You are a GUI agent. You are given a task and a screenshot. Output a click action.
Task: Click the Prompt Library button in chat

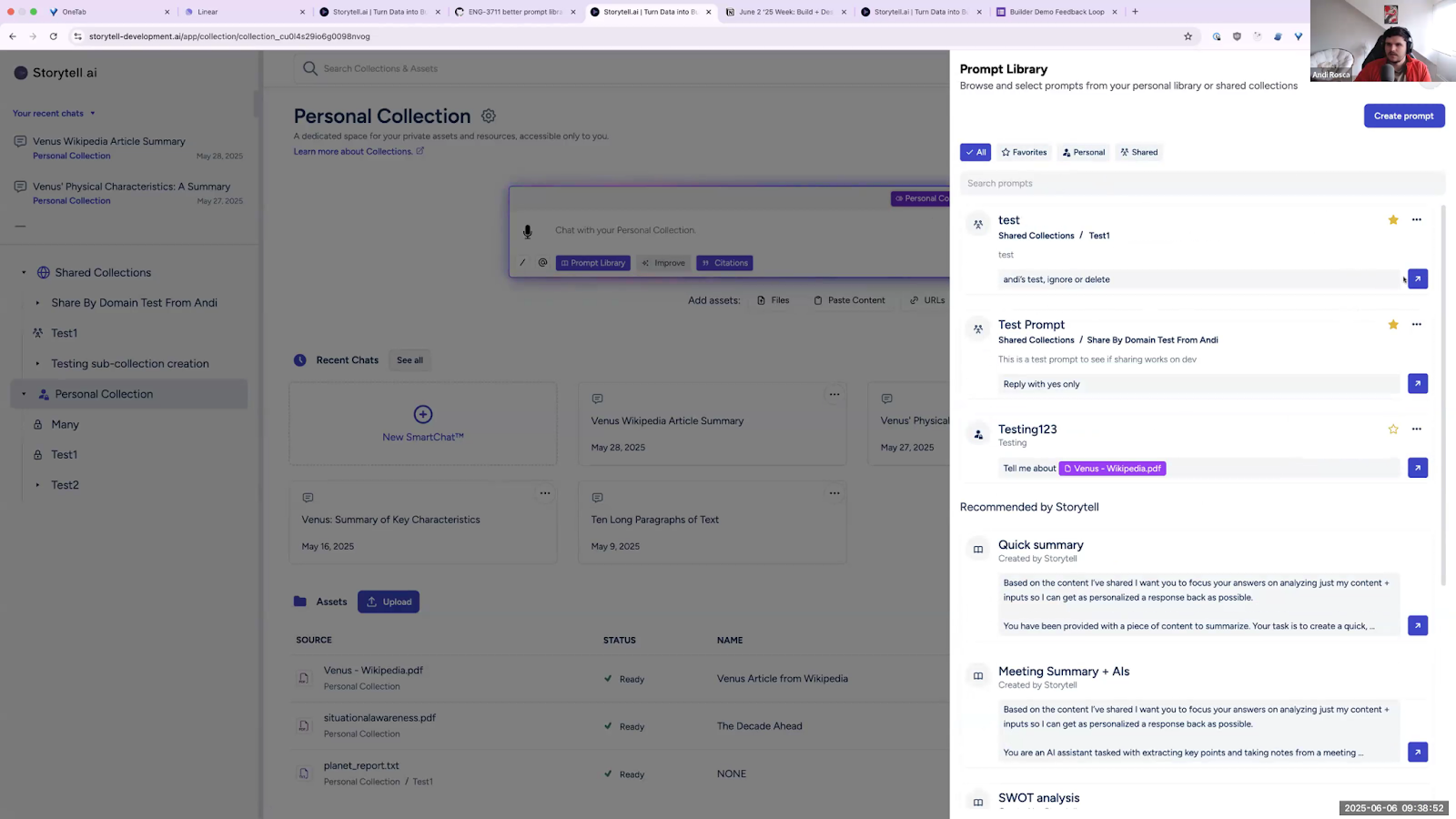click(592, 263)
